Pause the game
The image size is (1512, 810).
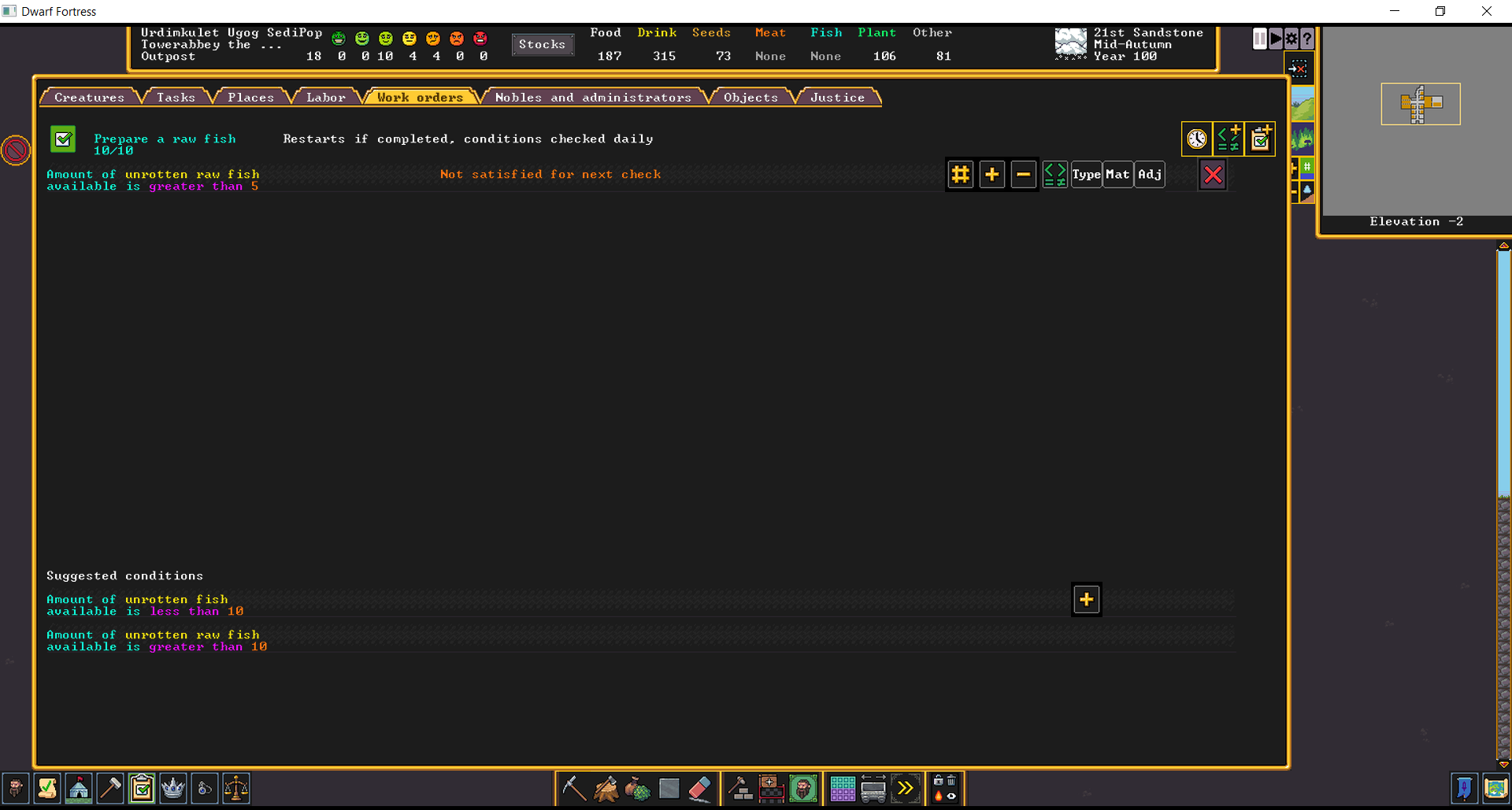(x=1260, y=39)
